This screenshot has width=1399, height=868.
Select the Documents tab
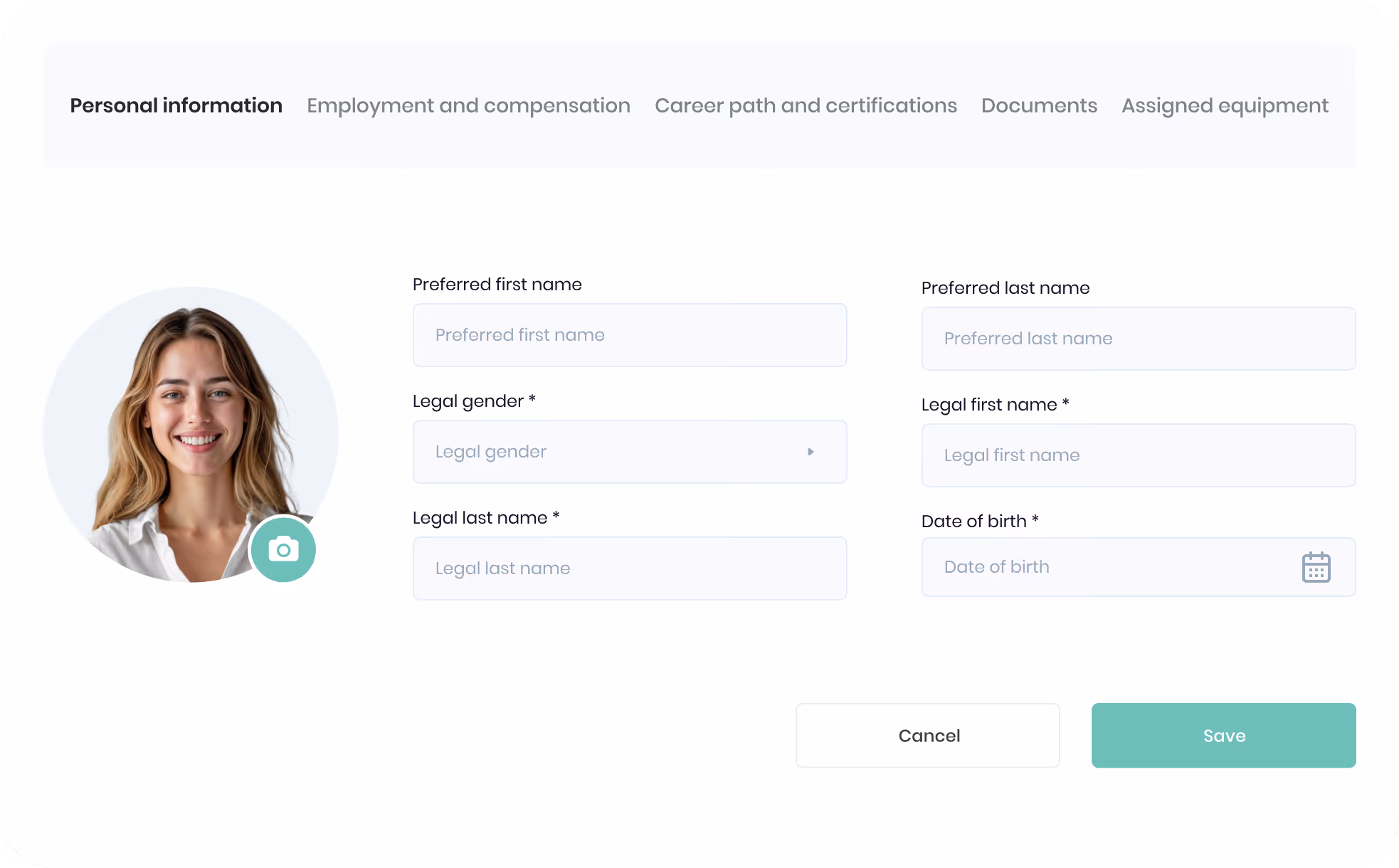click(x=1039, y=105)
